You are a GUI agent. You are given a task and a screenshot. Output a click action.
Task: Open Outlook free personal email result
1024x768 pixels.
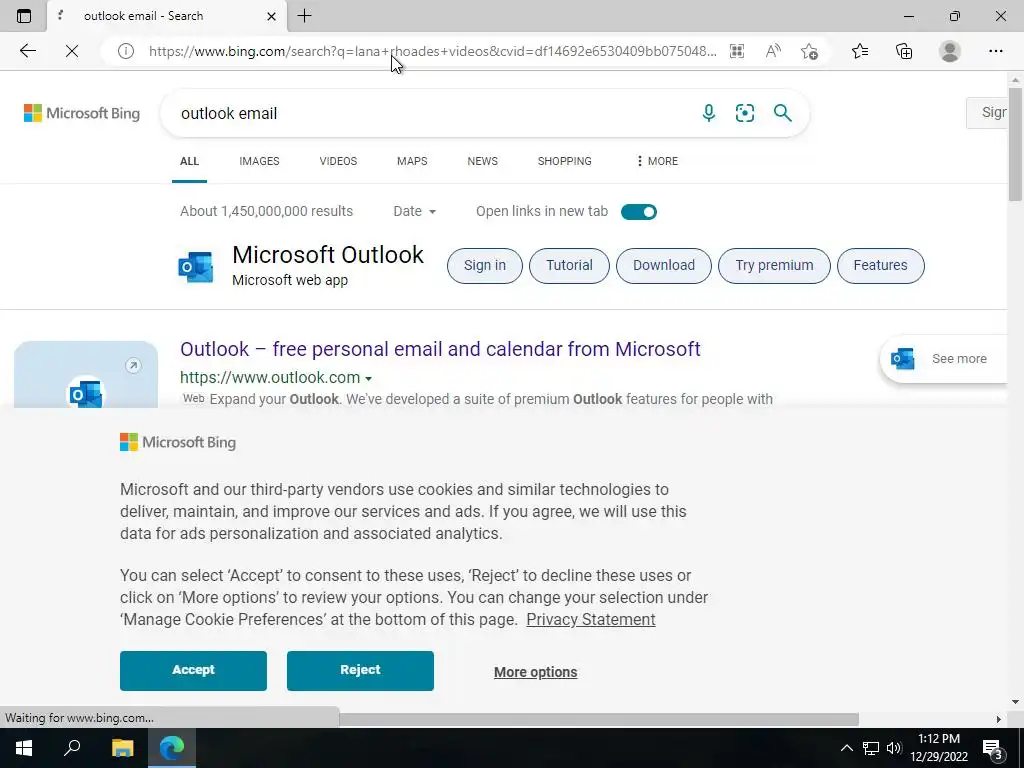pos(440,349)
